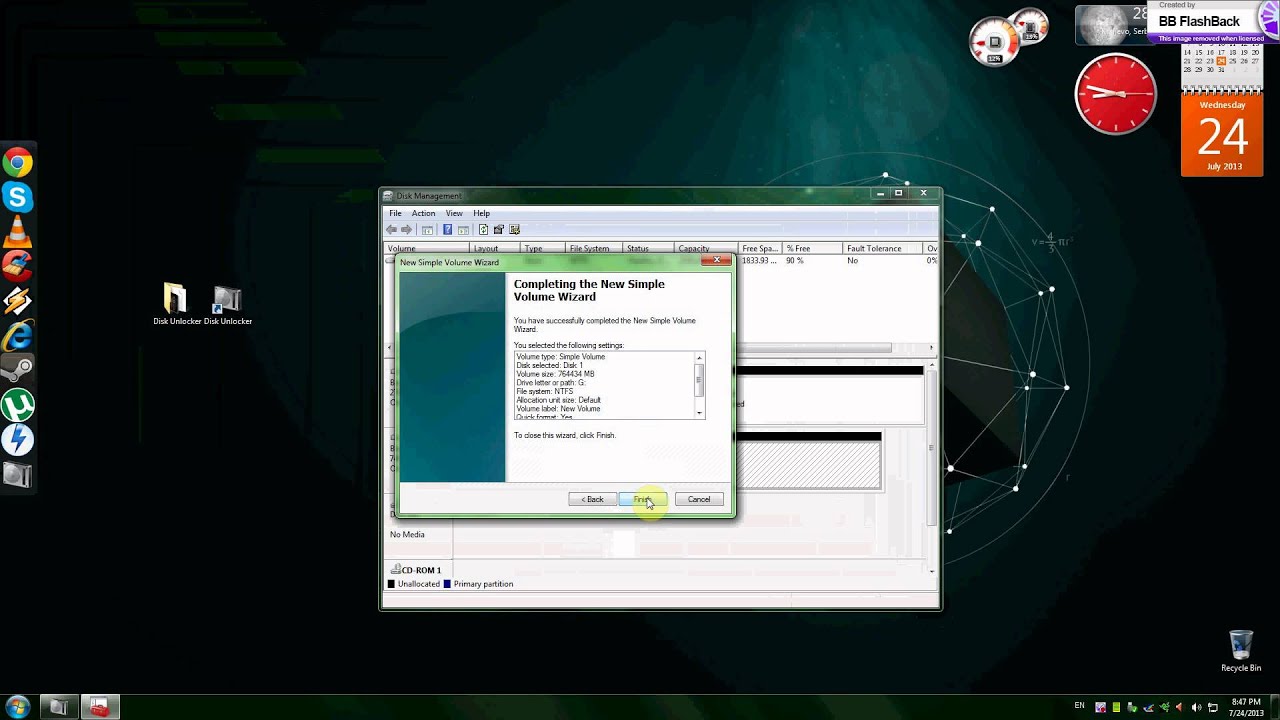Open the File menu in Disk Management
Screen dimensions: 1280x720
(x=395, y=213)
